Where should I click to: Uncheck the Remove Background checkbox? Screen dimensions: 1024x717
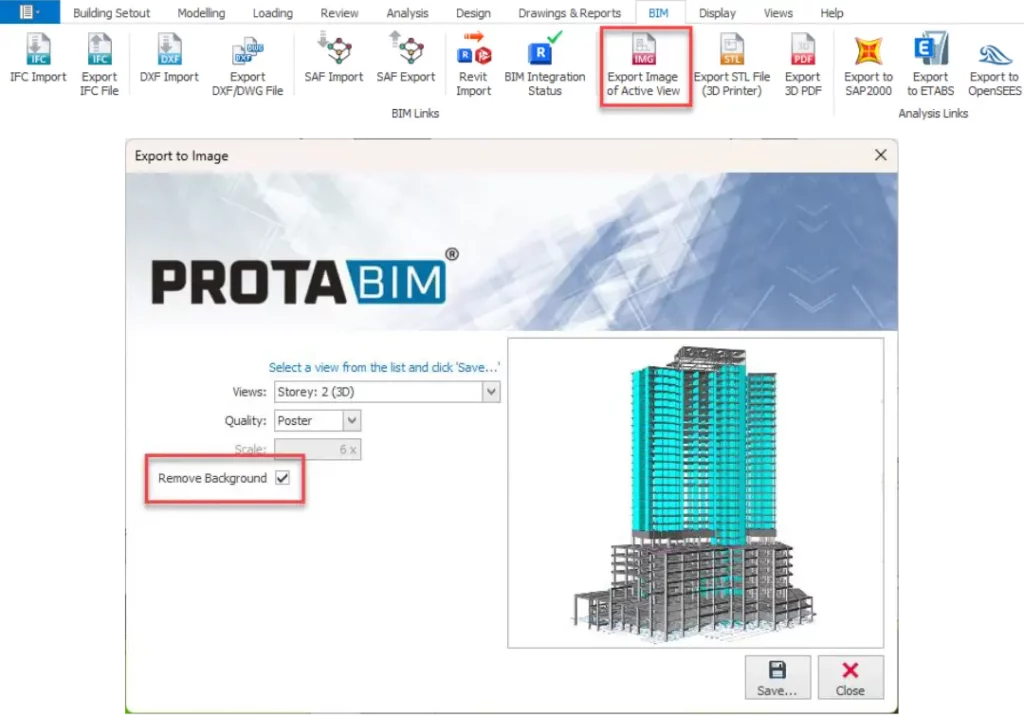(282, 478)
